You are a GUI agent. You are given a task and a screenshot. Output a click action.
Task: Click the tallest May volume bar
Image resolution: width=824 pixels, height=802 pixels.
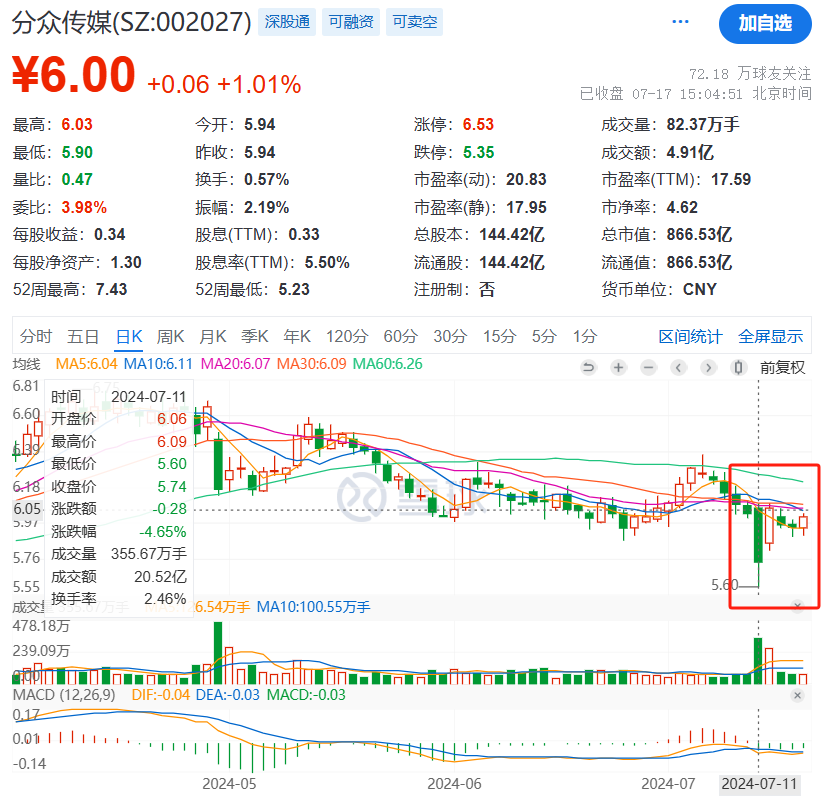[218, 653]
